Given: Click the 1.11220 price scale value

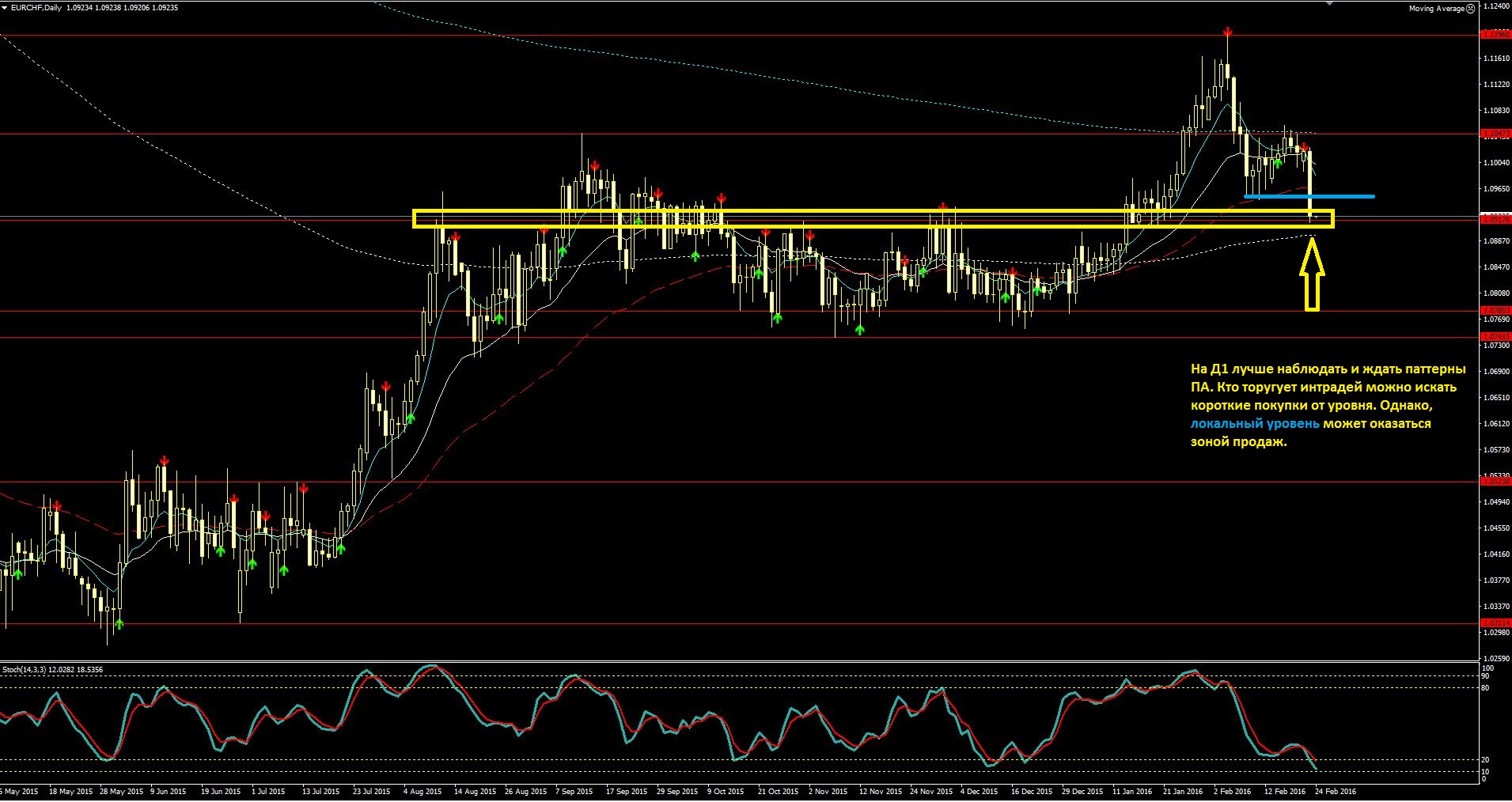Looking at the screenshot, I should 1496,85.
